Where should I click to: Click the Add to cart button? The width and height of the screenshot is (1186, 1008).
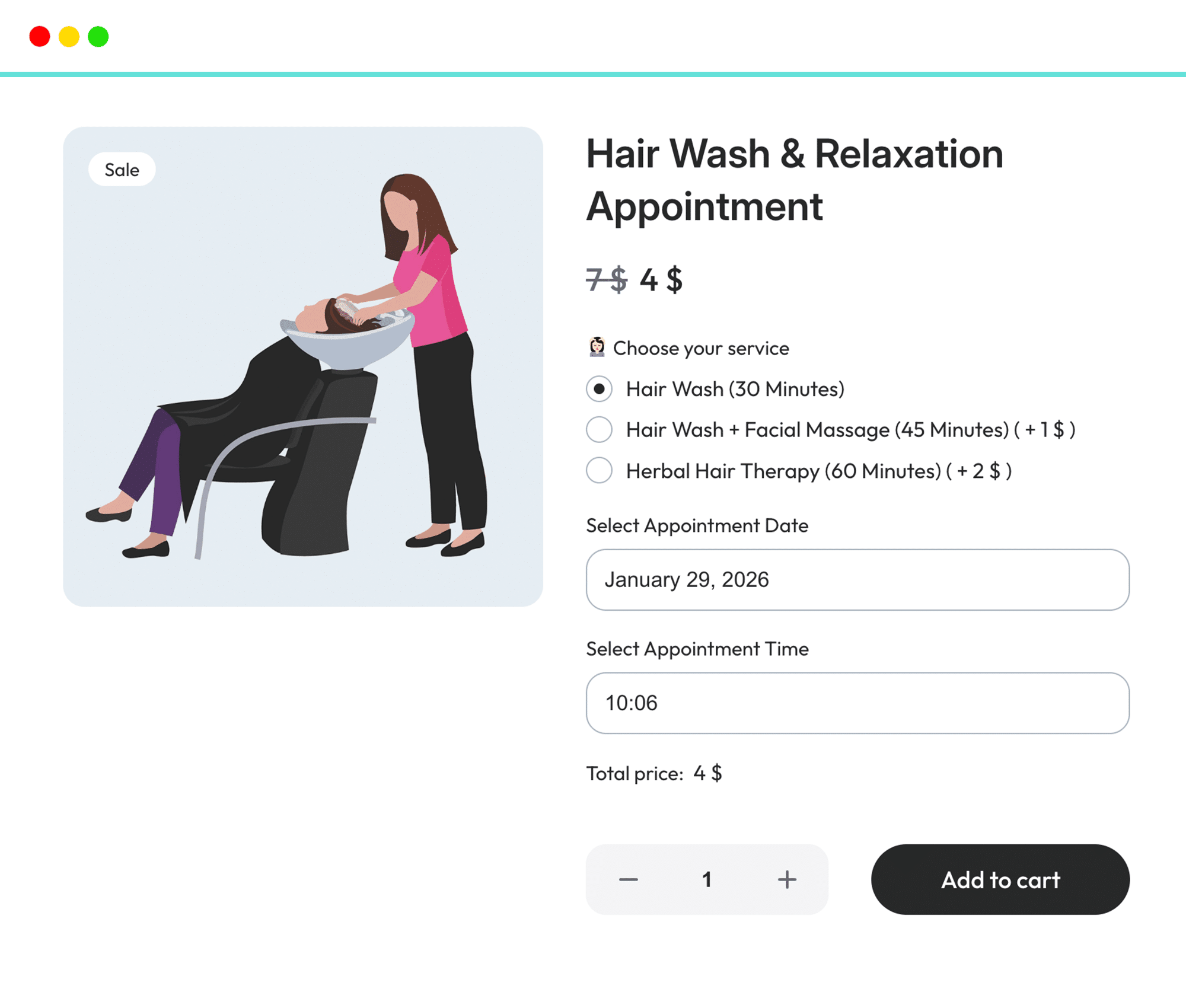(x=1000, y=879)
